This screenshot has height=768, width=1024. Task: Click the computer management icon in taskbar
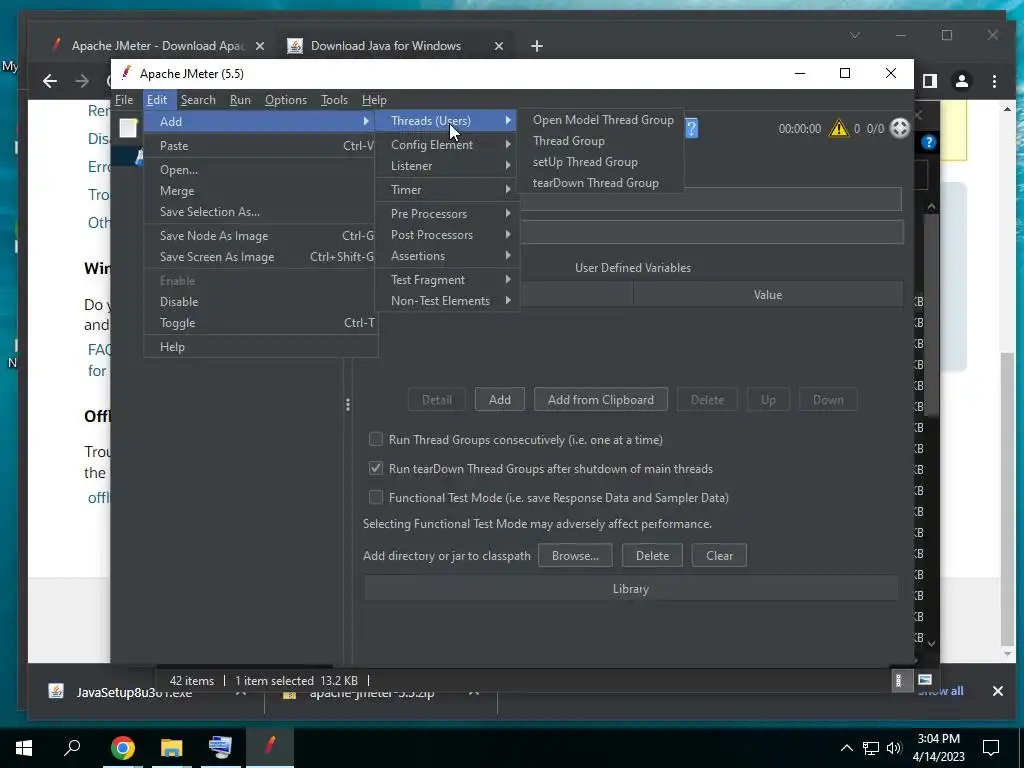pyautogui.click(x=220, y=748)
